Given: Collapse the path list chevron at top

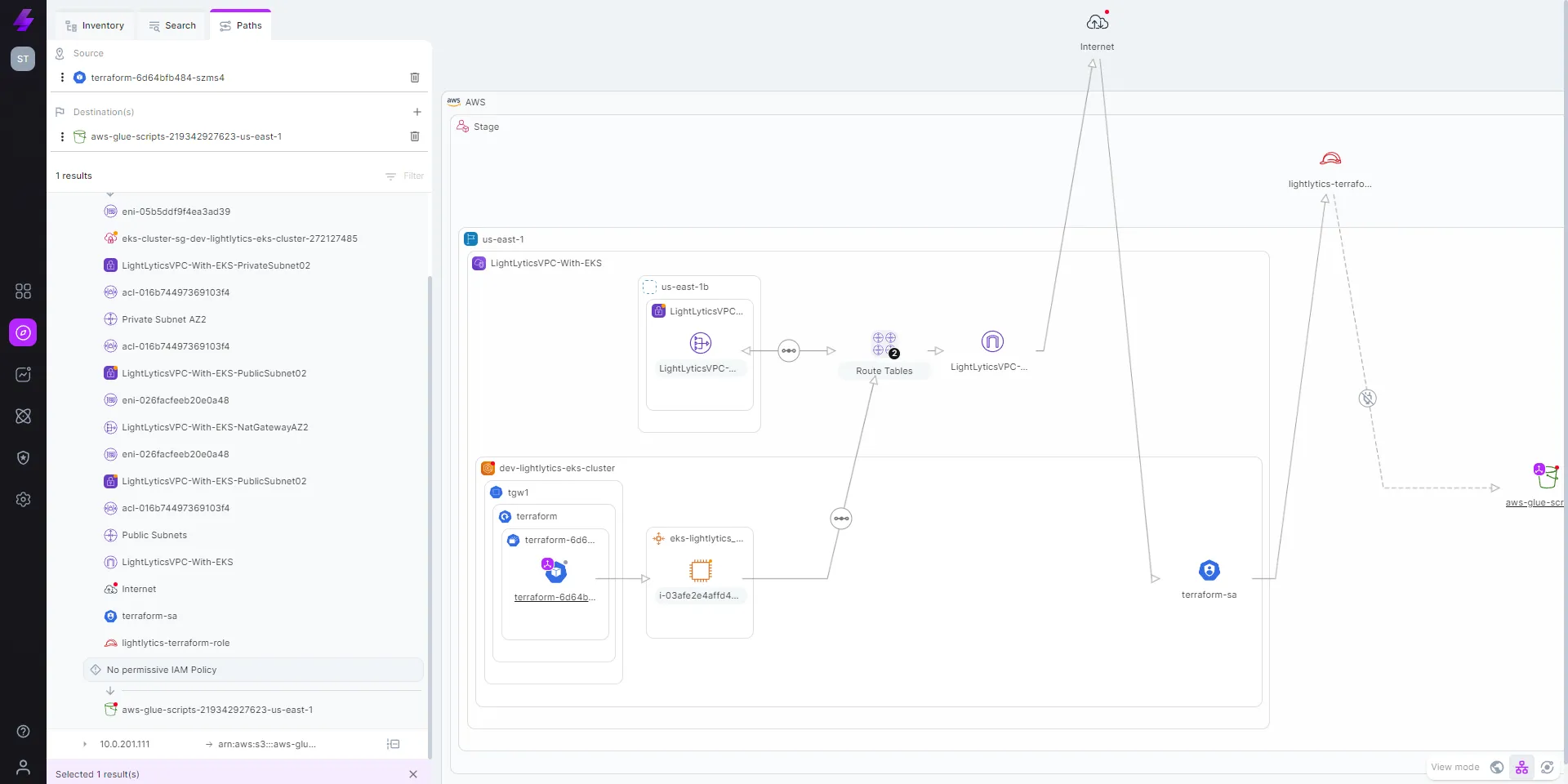Looking at the screenshot, I should tap(110, 194).
